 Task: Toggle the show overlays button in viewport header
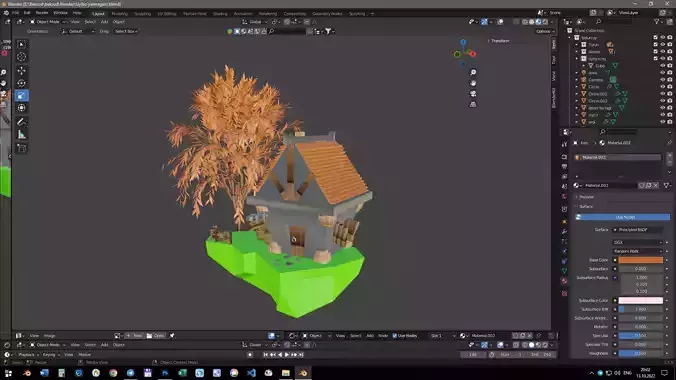pos(501,22)
